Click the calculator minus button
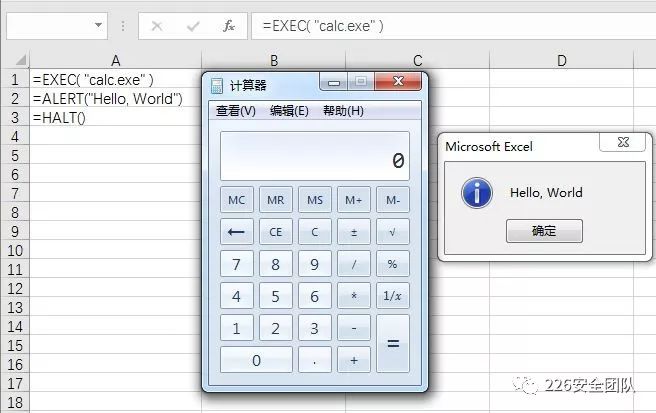The image size is (656, 413). [354, 328]
